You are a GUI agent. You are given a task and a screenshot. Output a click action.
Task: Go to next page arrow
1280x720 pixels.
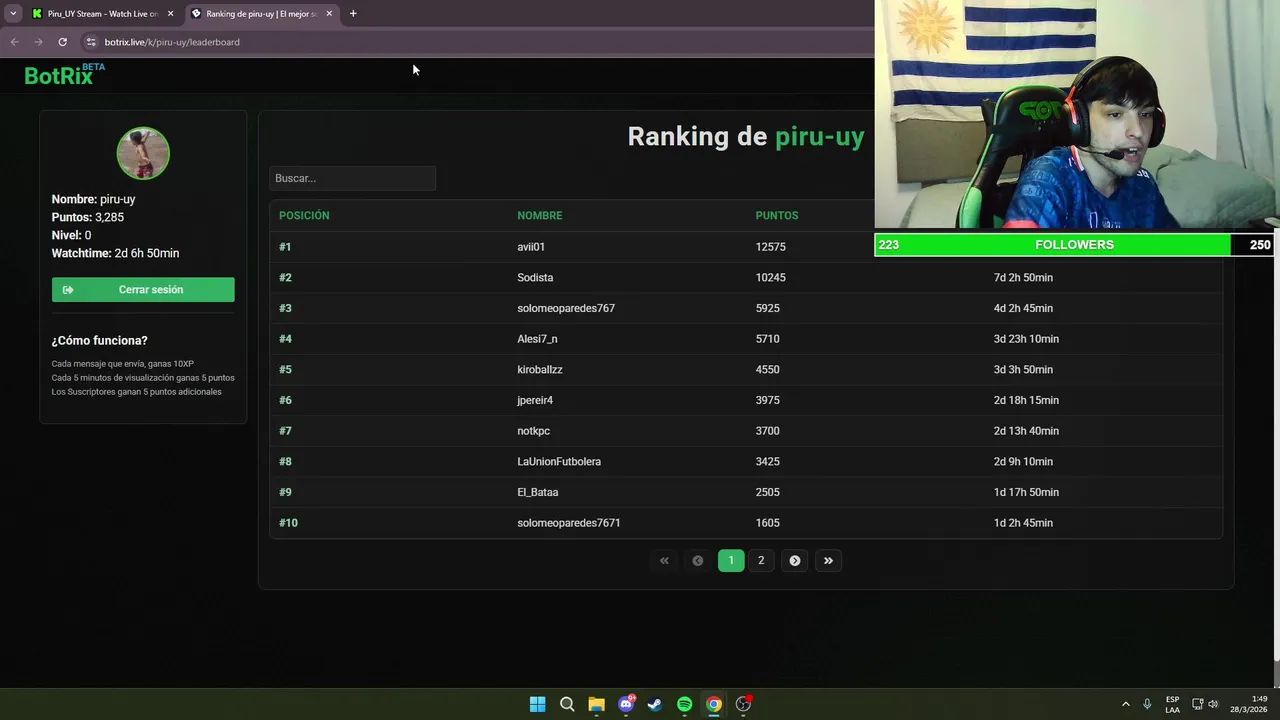click(795, 561)
